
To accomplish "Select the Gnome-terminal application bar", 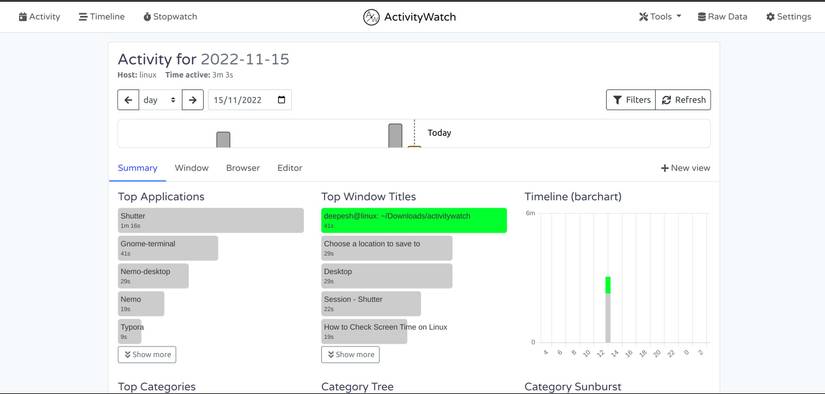I will click(168, 248).
